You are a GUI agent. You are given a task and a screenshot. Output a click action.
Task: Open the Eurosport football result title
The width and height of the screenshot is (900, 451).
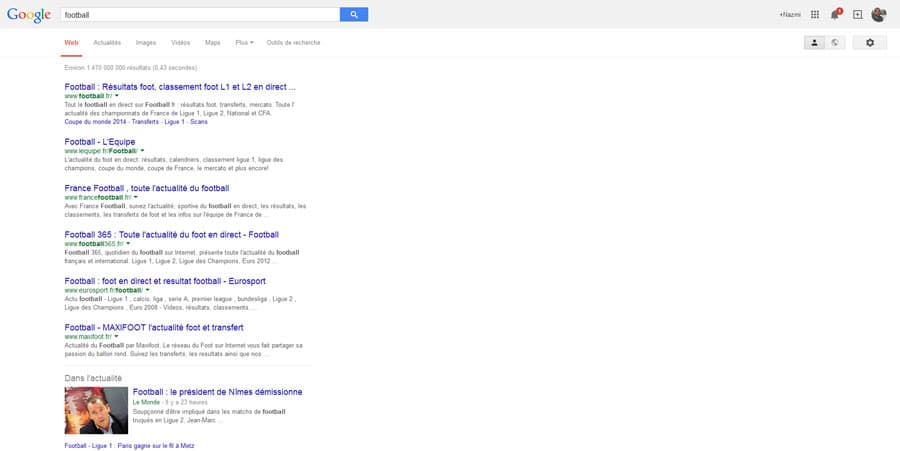(165, 281)
